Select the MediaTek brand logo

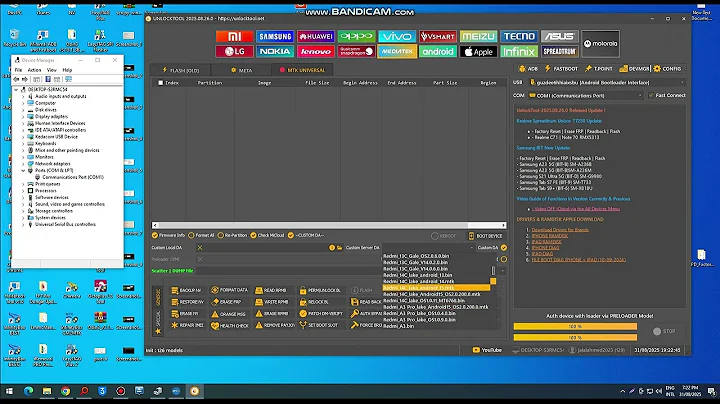click(x=397, y=51)
